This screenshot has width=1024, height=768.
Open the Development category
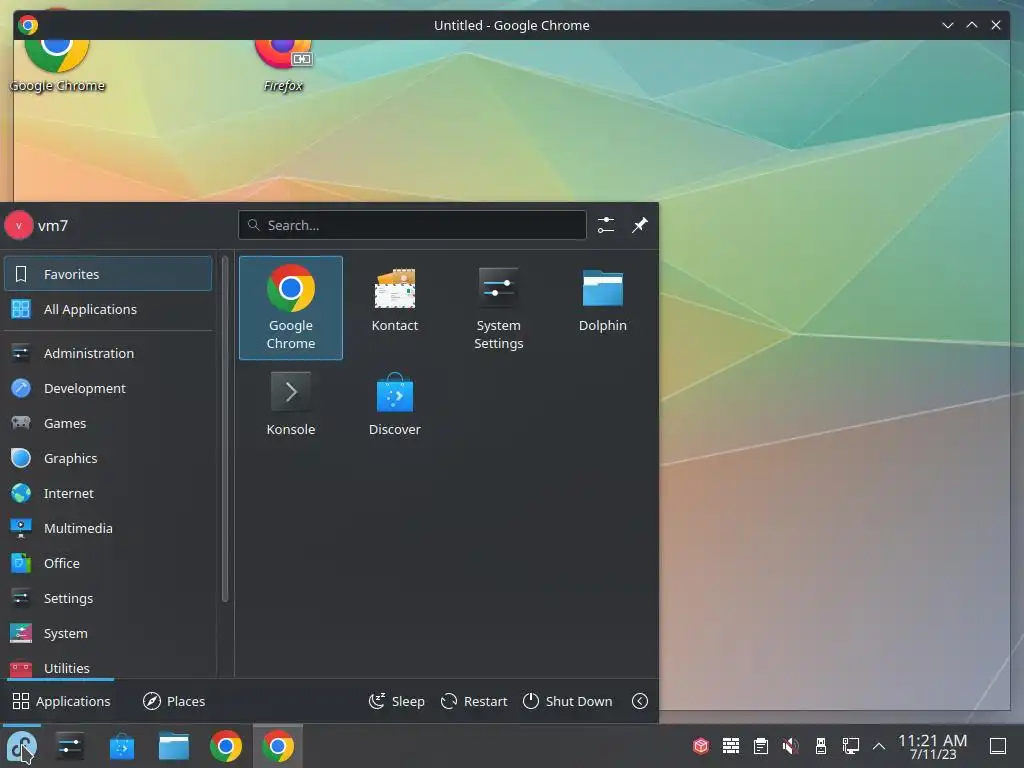point(108,388)
